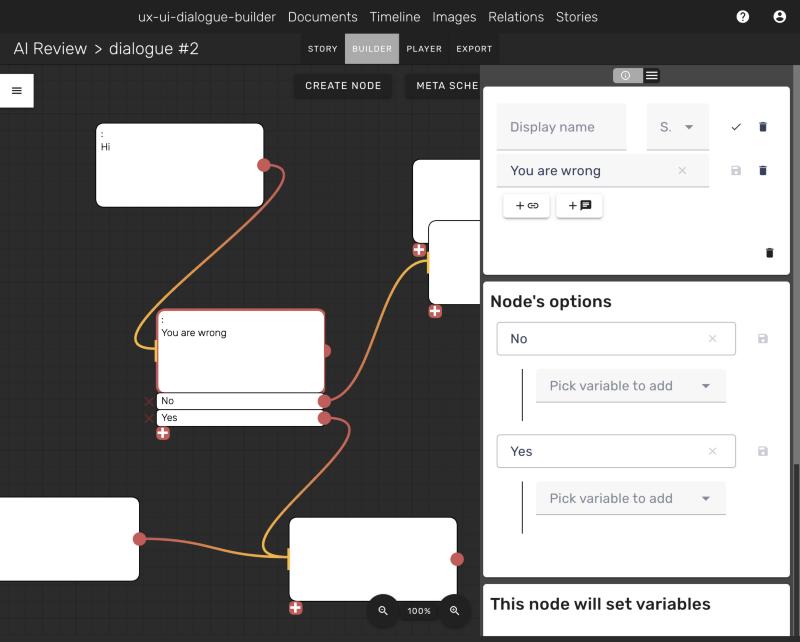Save the 'Yes' option
This screenshot has height=642, width=800.
tap(763, 451)
